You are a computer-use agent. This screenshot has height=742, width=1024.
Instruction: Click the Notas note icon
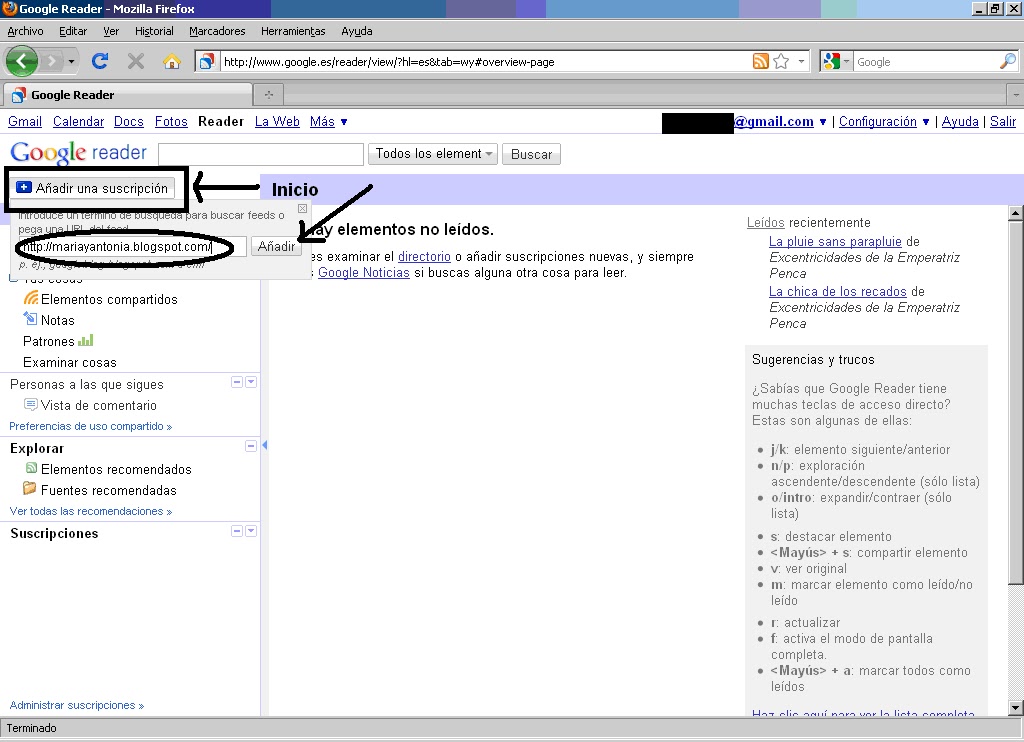click(30, 319)
